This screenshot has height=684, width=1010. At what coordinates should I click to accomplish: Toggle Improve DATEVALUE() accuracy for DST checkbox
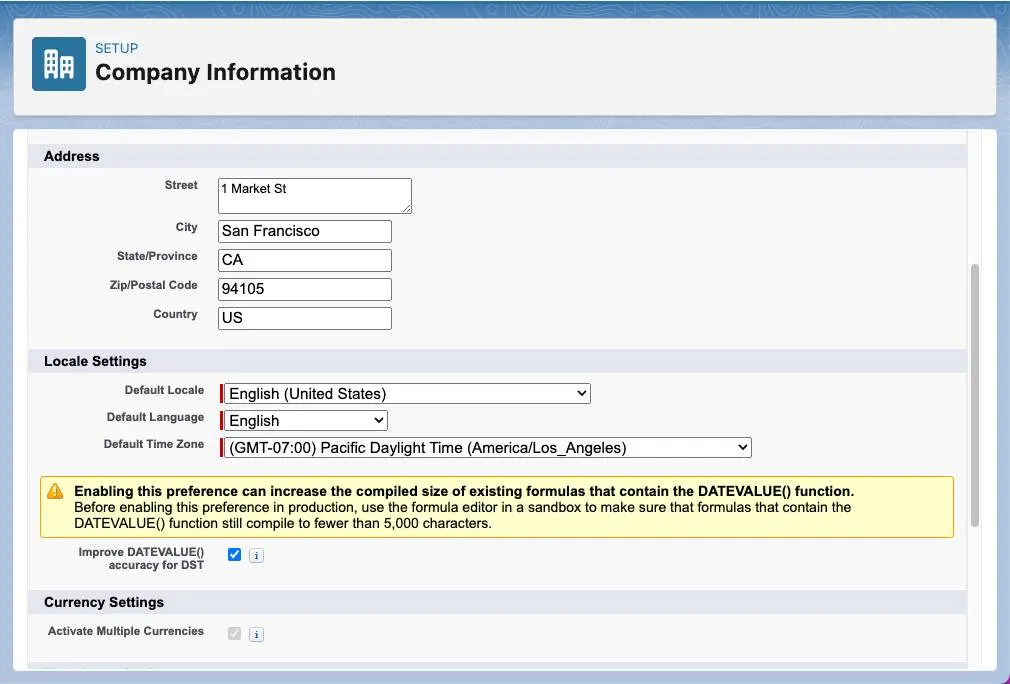pos(234,555)
